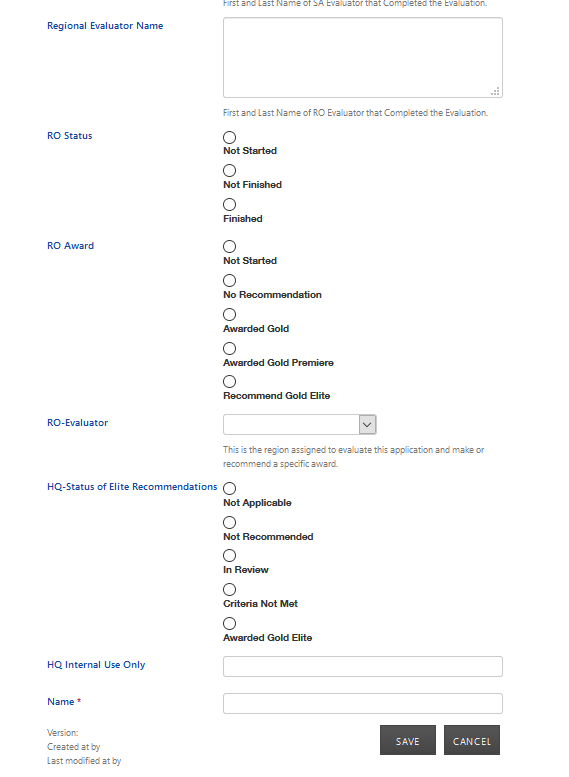Screen dimensions: 569x777
Task: Focus the HQ Internal Use Only field
Action: point(363,666)
